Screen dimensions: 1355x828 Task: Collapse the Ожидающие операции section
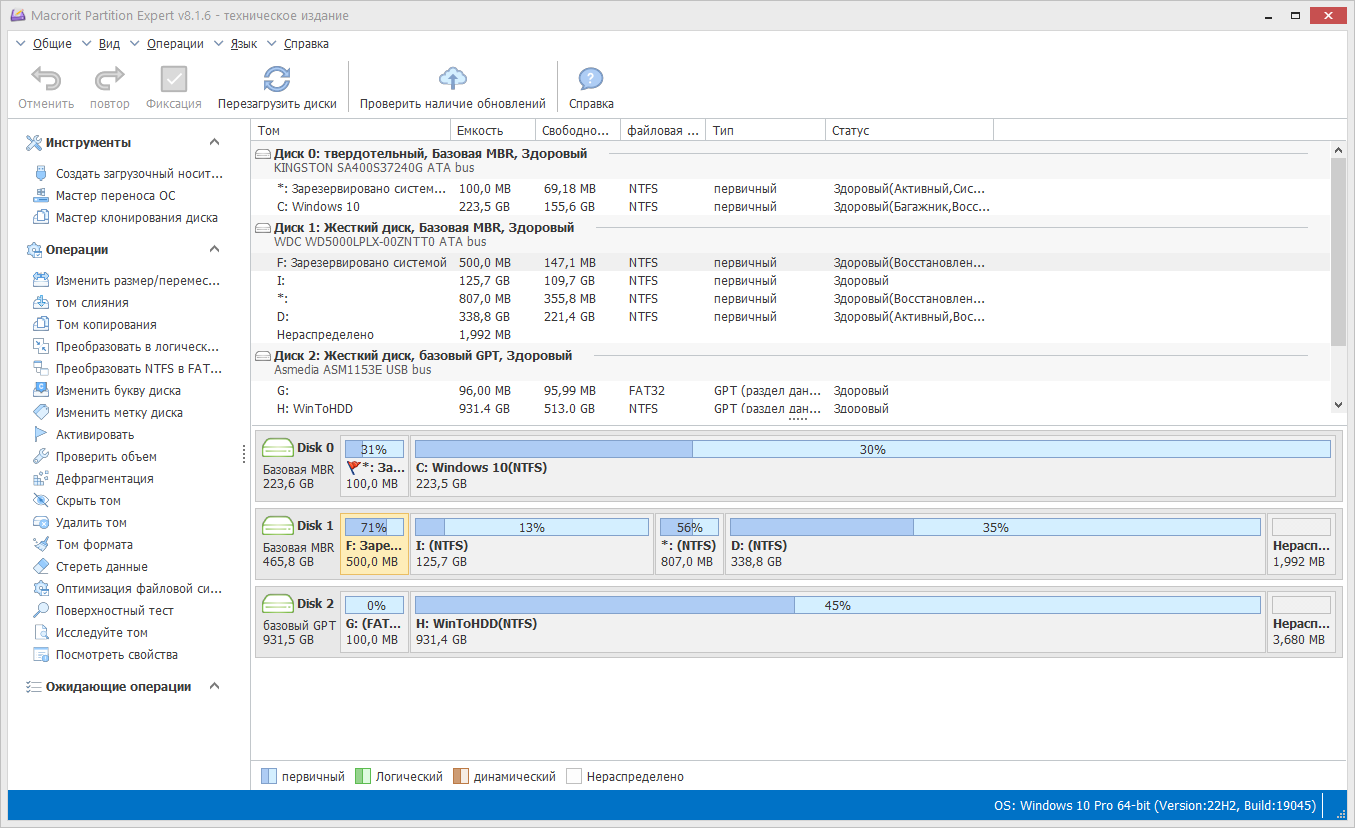click(x=214, y=687)
